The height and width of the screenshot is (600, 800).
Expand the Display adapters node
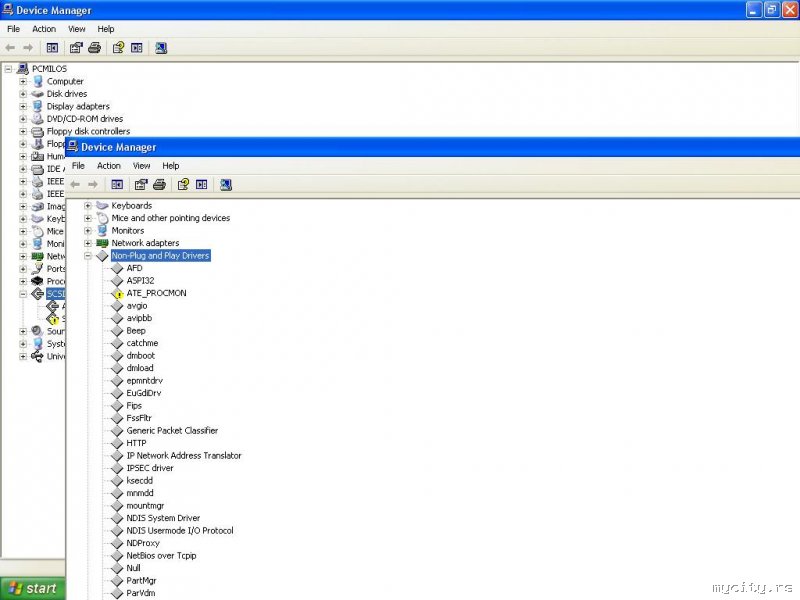[23, 107]
